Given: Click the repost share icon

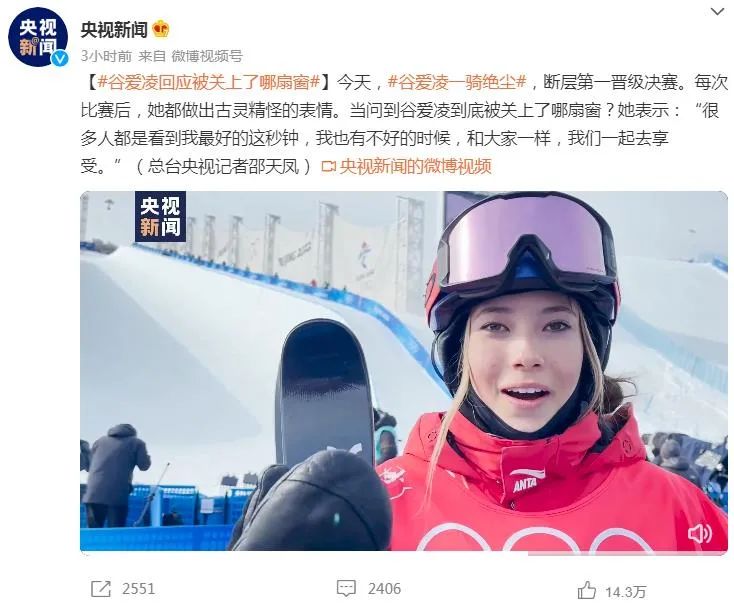Looking at the screenshot, I should [101, 589].
